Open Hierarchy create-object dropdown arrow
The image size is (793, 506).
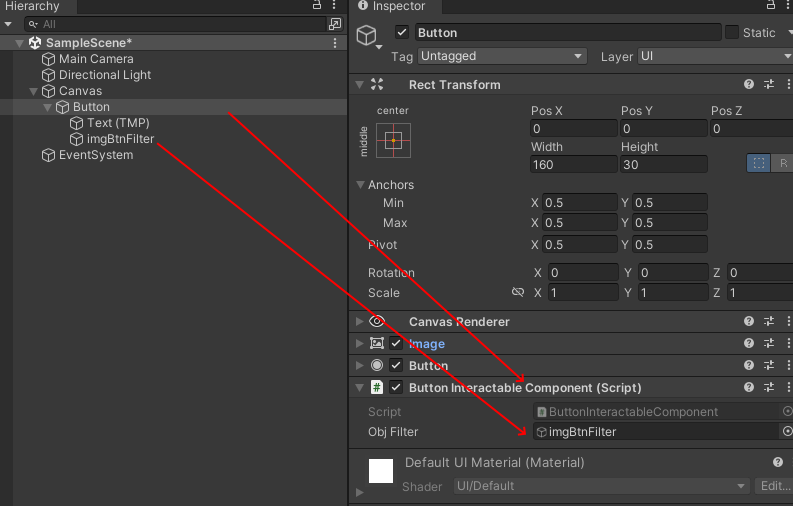(8, 24)
